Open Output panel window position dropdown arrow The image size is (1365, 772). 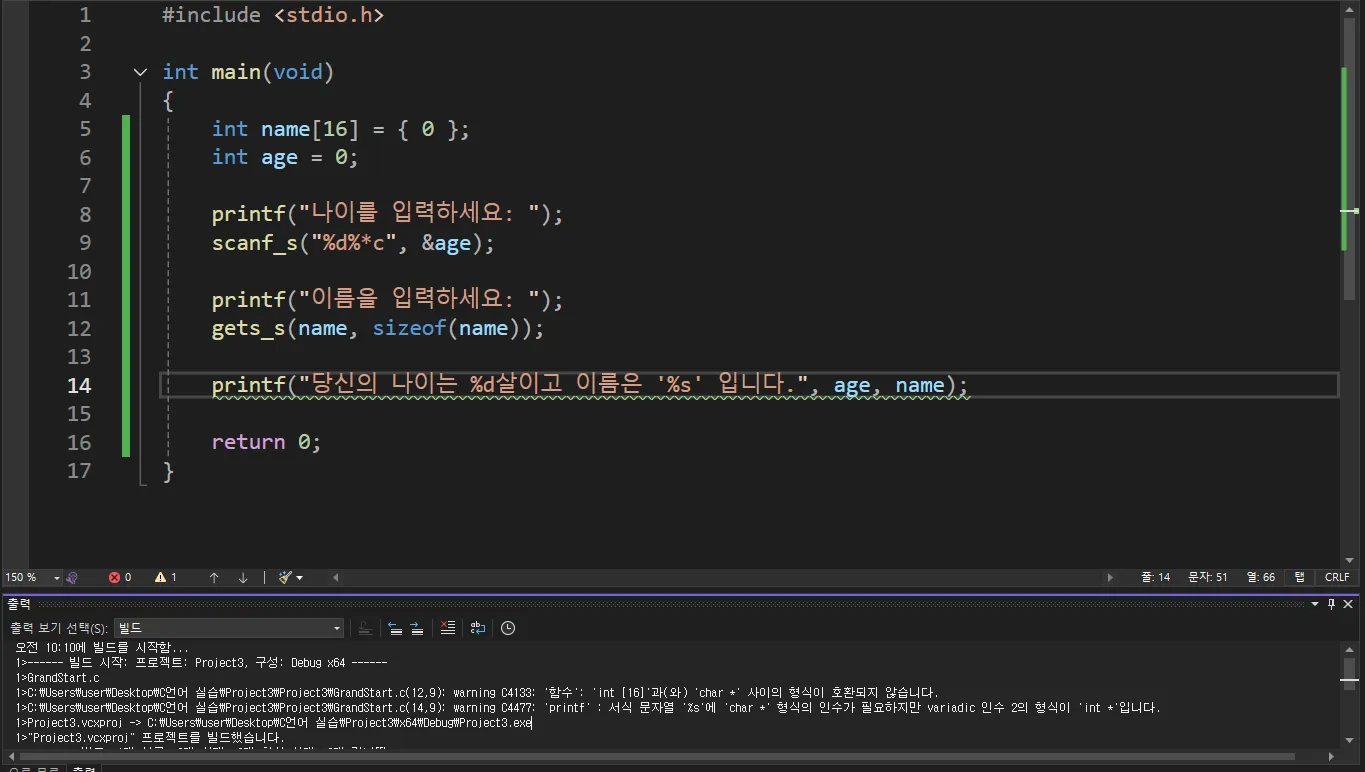point(1315,604)
